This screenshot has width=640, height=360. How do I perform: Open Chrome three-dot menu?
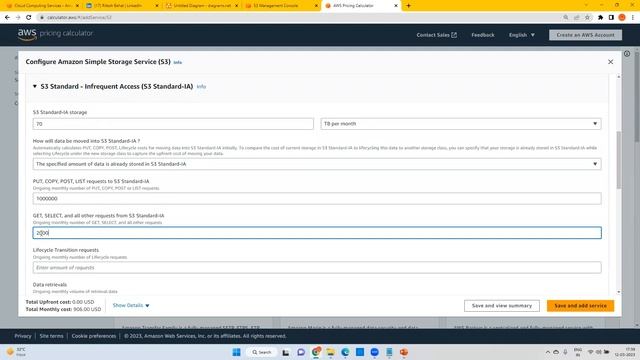tap(632, 18)
